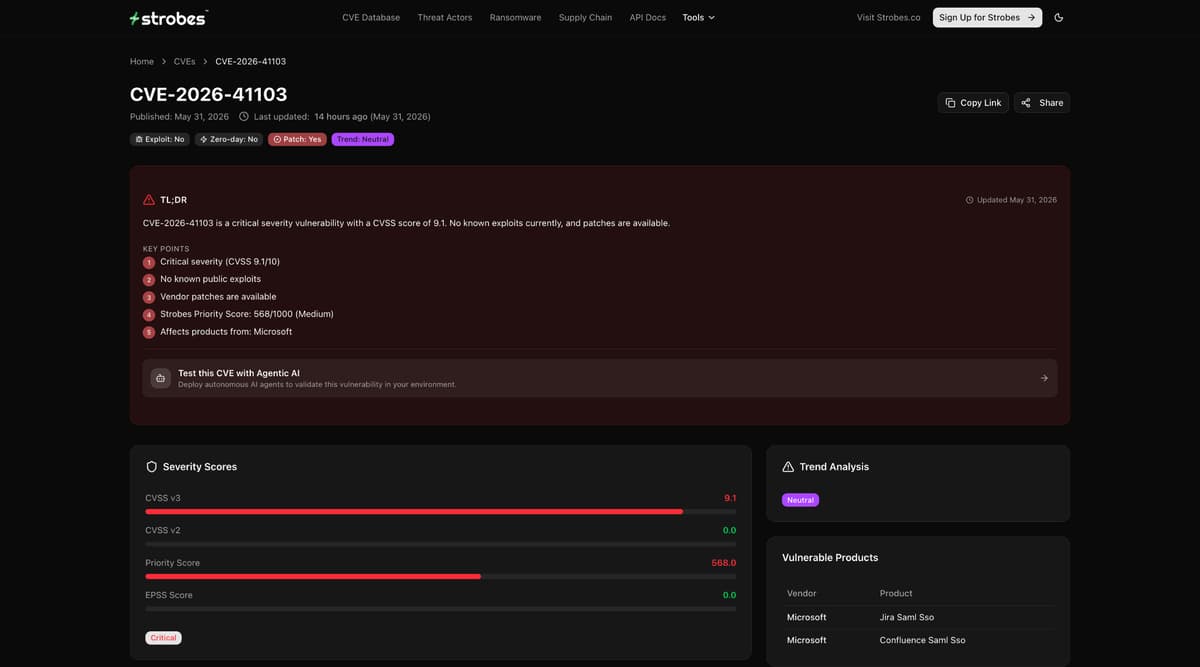Open Test this CVE with Agentic AI

tap(600, 378)
